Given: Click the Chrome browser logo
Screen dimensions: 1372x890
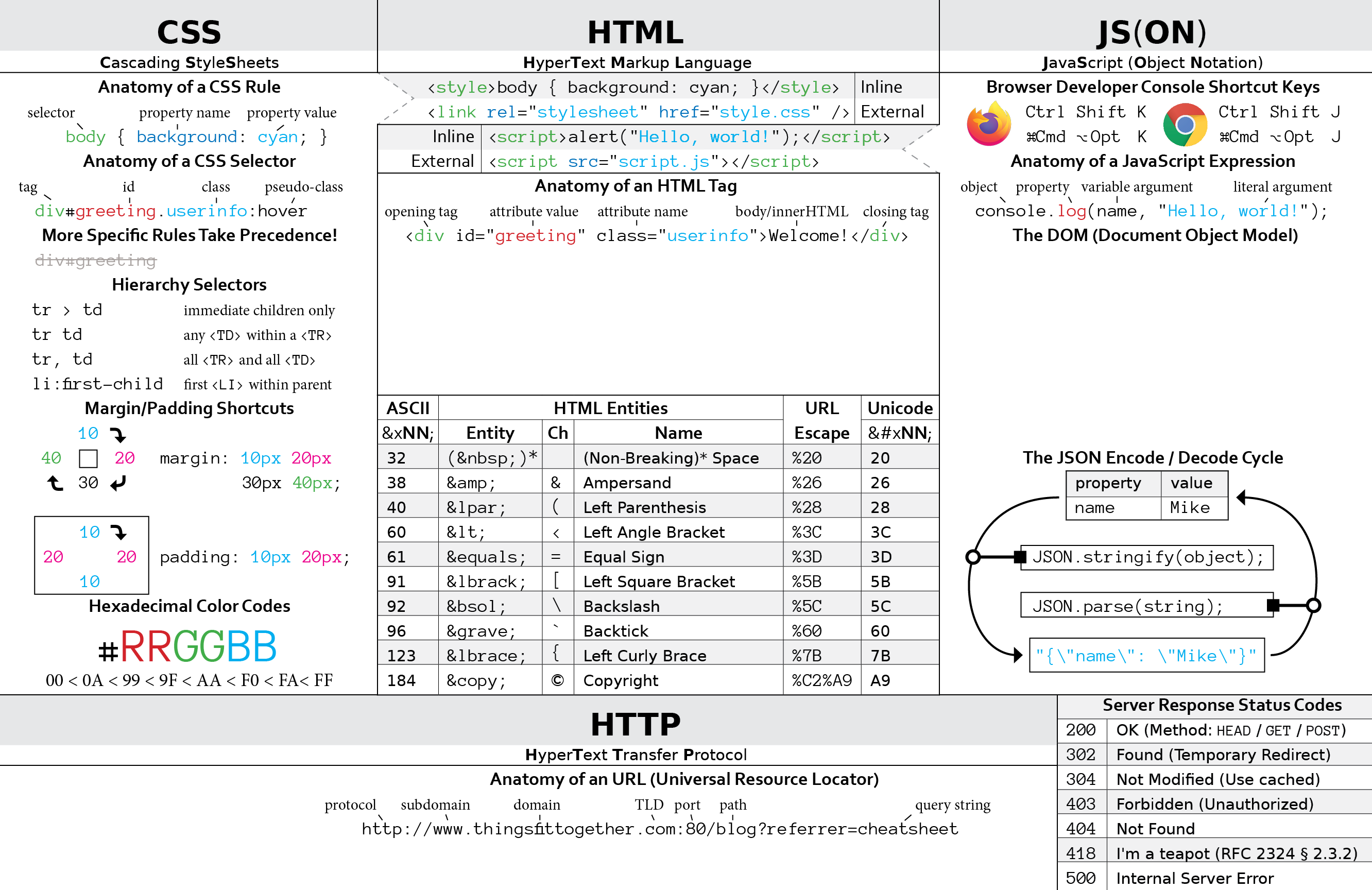Looking at the screenshot, I should pyautogui.click(x=1185, y=125).
